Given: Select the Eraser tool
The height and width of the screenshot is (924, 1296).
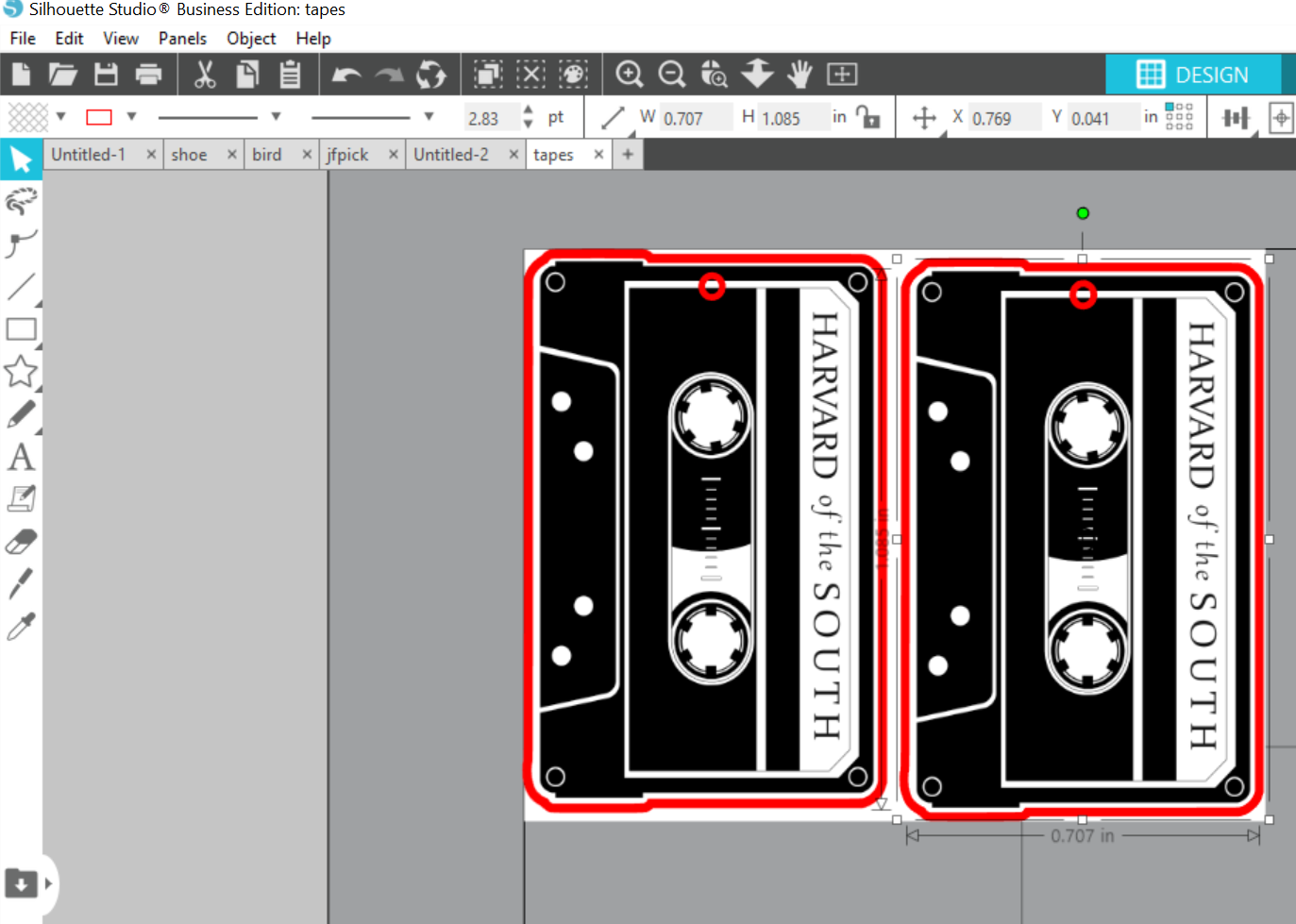Looking at the screenshot, I should point(21,542).
